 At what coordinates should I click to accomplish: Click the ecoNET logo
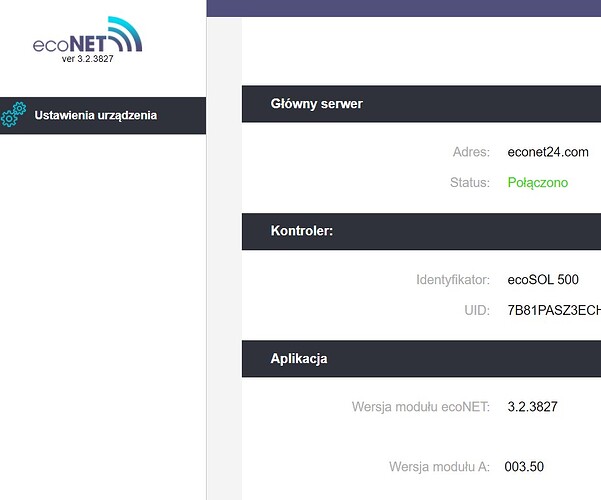point(87,35)
